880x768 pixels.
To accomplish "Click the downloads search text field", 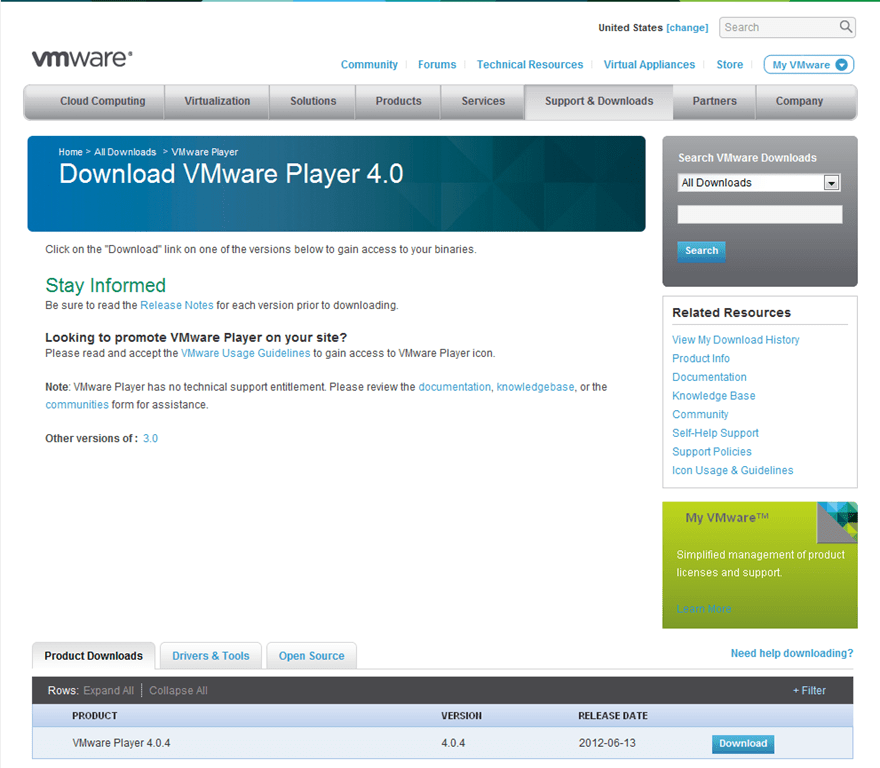I will [759, 214].
